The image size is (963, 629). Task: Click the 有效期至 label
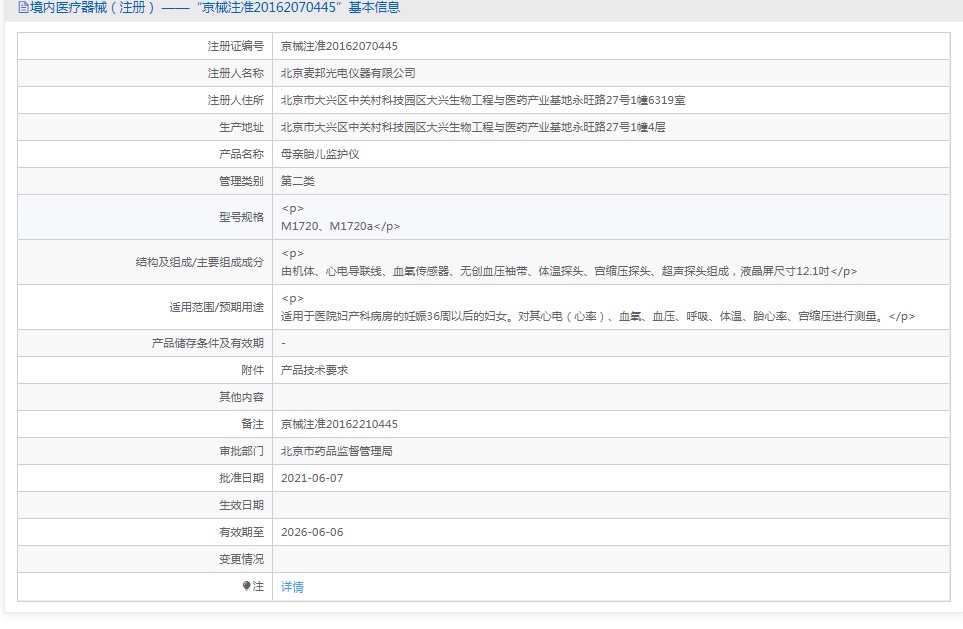241,533
